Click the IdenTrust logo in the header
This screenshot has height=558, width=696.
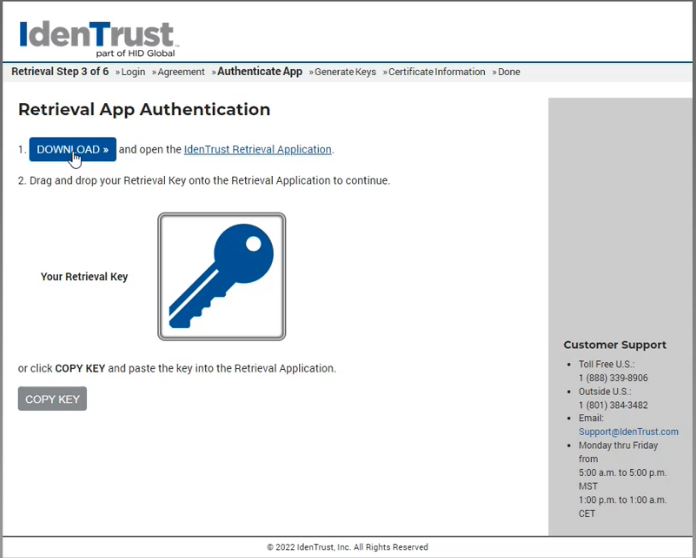(x=97, y=38)
